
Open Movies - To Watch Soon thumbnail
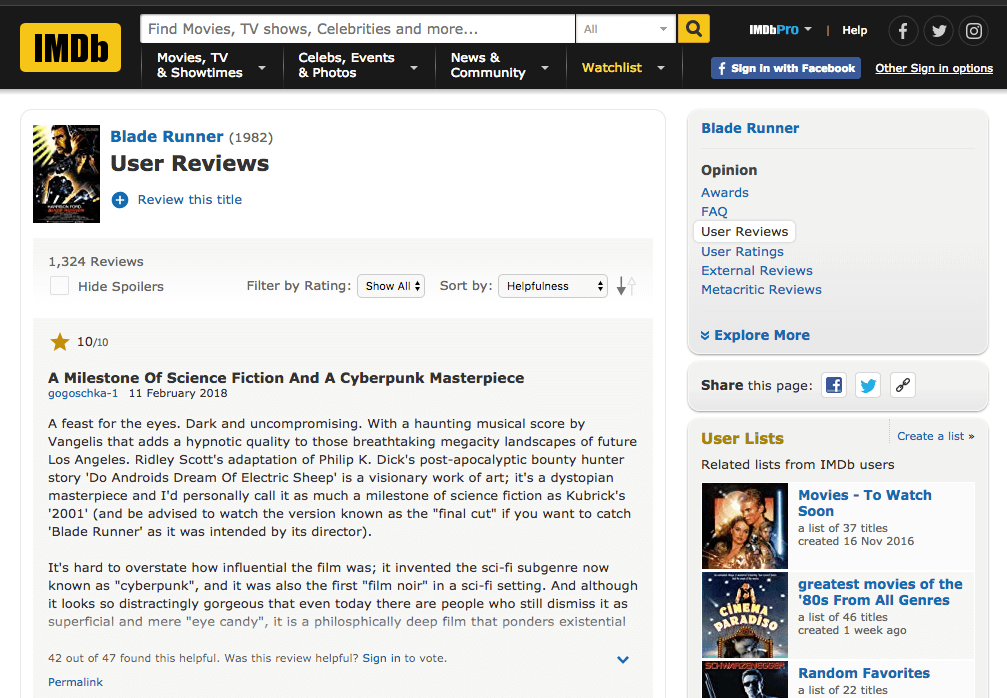point(744,526)
